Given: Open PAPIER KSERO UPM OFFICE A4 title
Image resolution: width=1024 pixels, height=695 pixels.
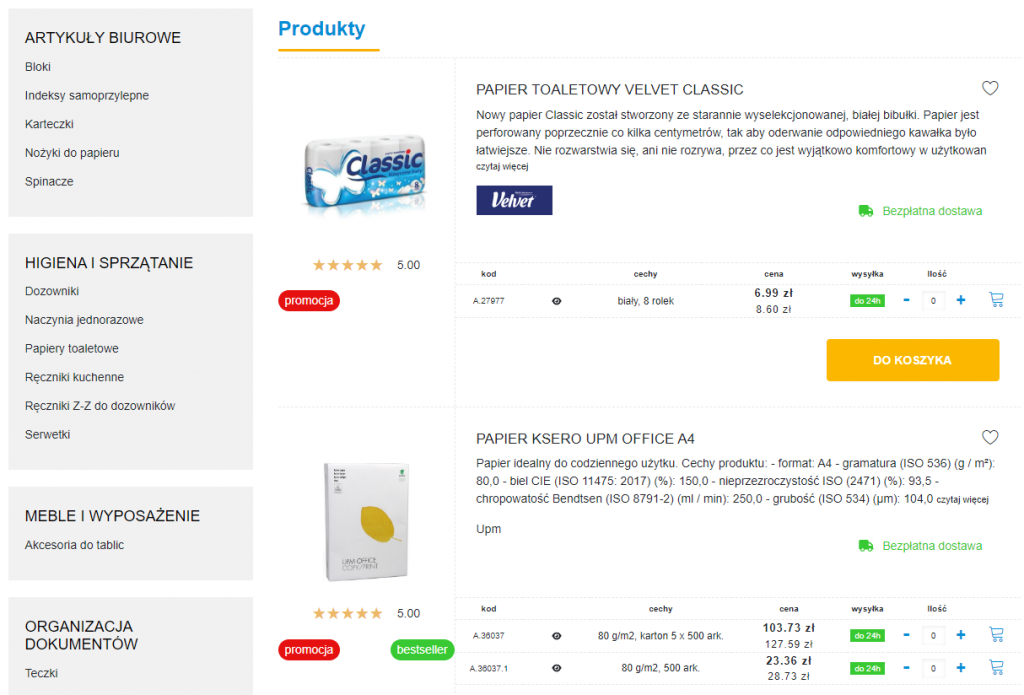Looking at the screenshot, I should coord(585,439).
